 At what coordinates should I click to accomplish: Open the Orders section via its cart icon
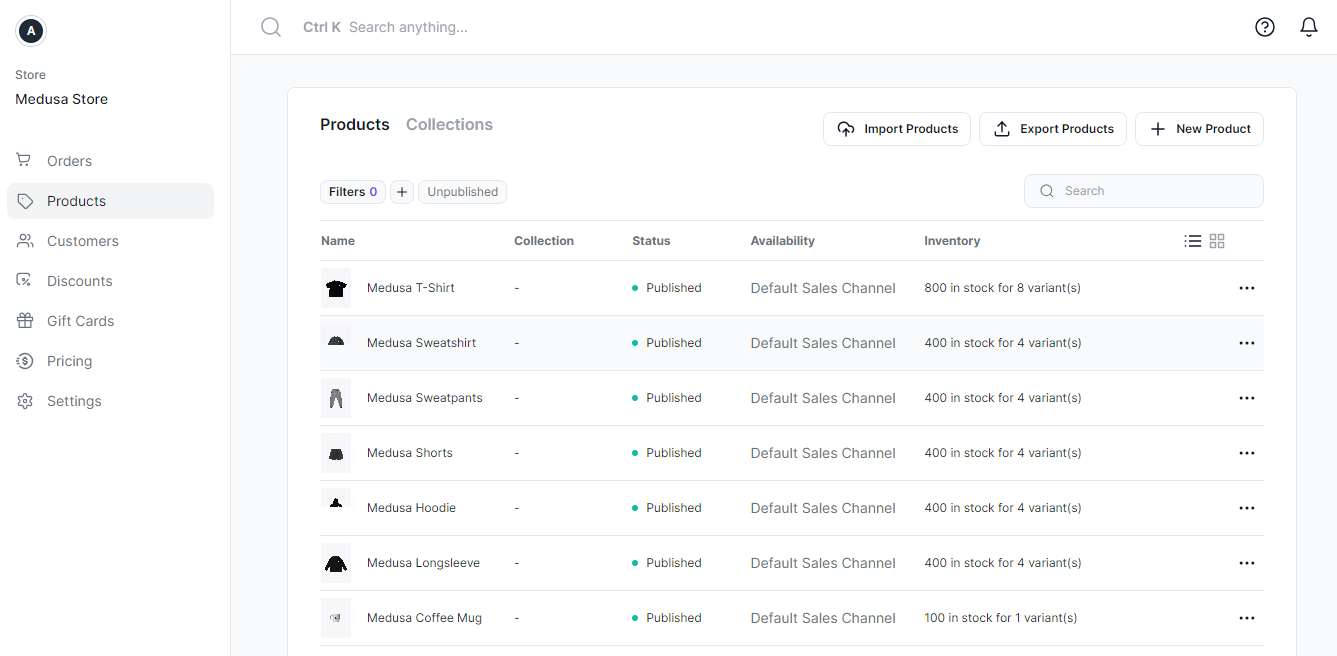pos(23,160)
